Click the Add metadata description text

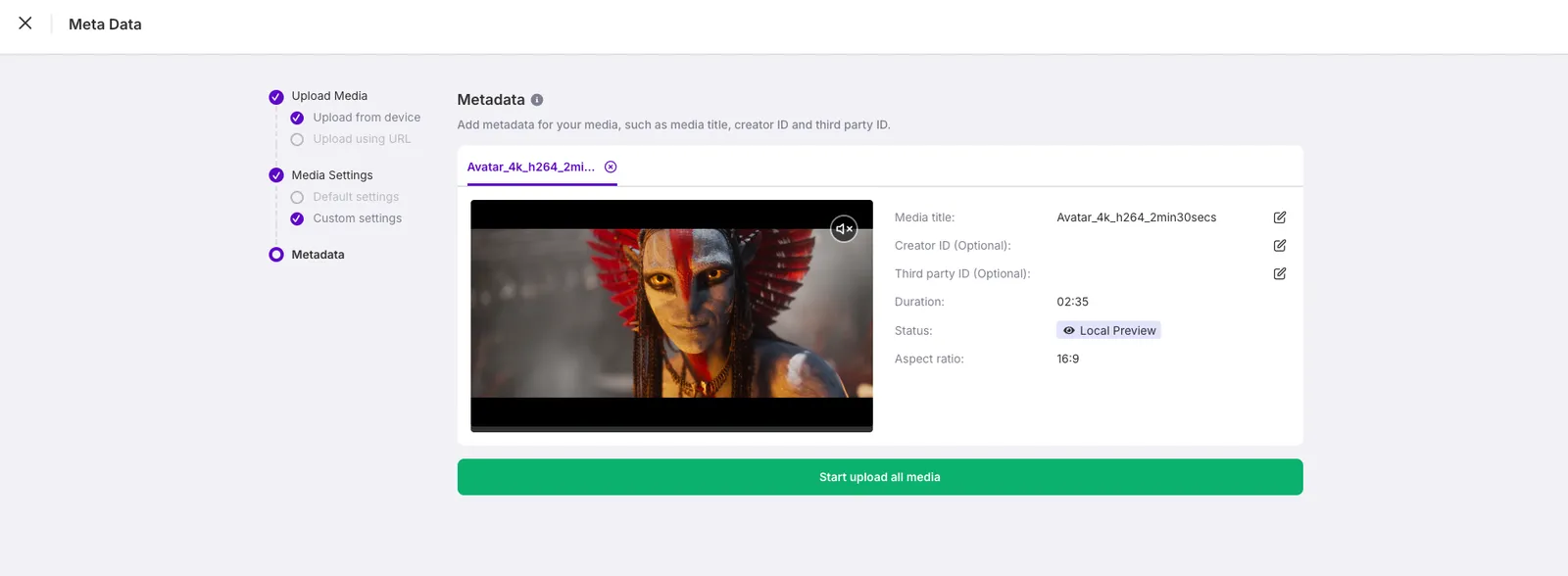[673, 125]
